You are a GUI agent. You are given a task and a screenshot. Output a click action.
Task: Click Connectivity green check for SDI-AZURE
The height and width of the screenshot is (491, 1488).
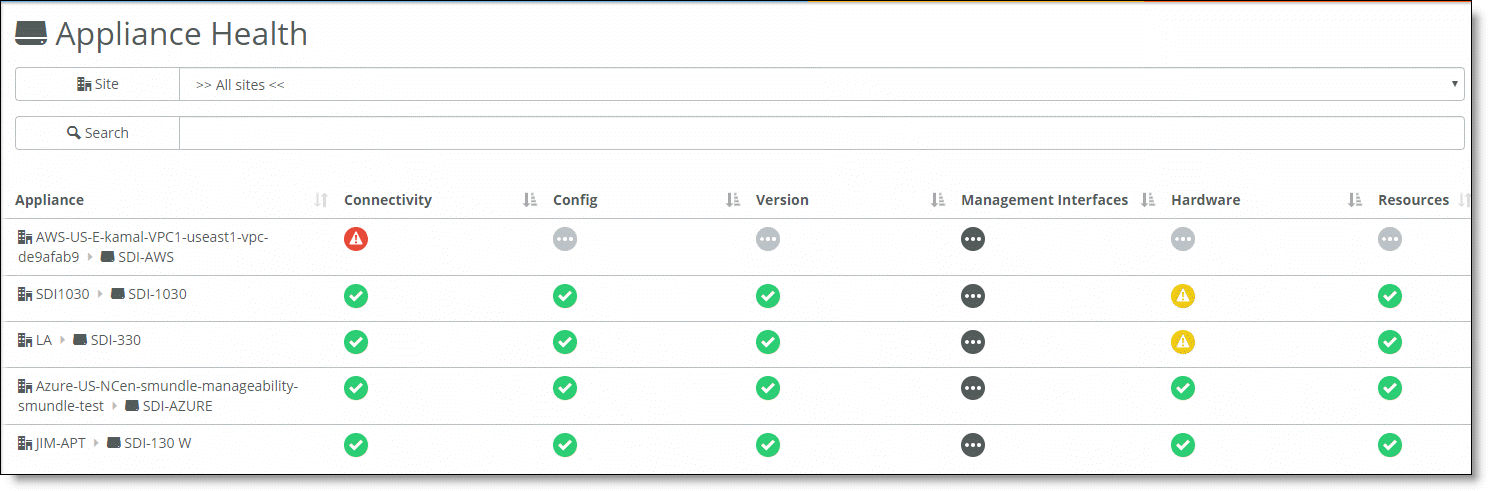click(356, 388)
